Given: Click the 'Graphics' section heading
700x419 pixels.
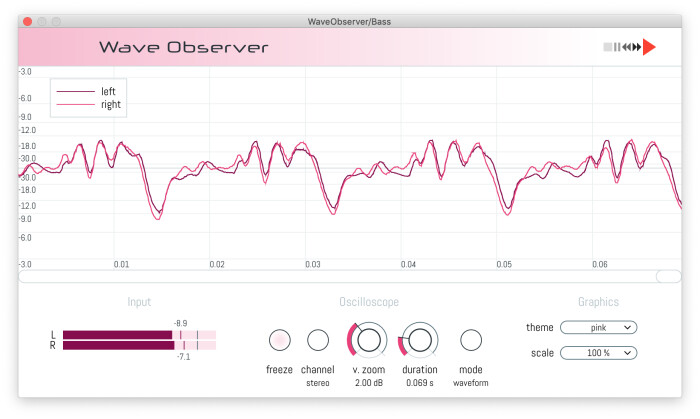Looking at the screenshot, I should (x=598, y=302).
